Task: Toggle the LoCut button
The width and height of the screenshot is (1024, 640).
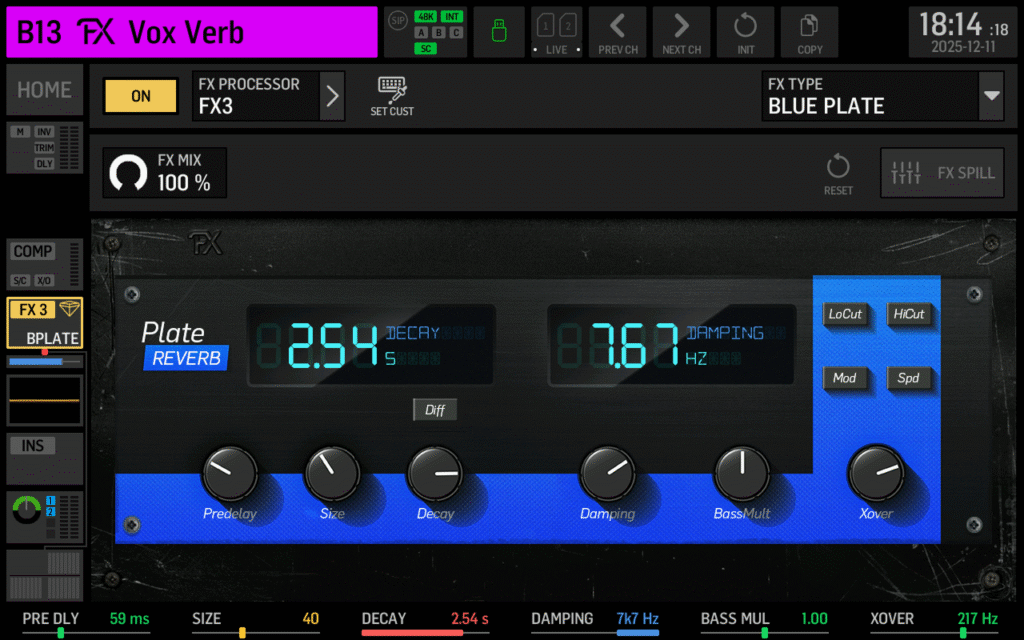Action: pyautogui.click(x=846, y=314)
